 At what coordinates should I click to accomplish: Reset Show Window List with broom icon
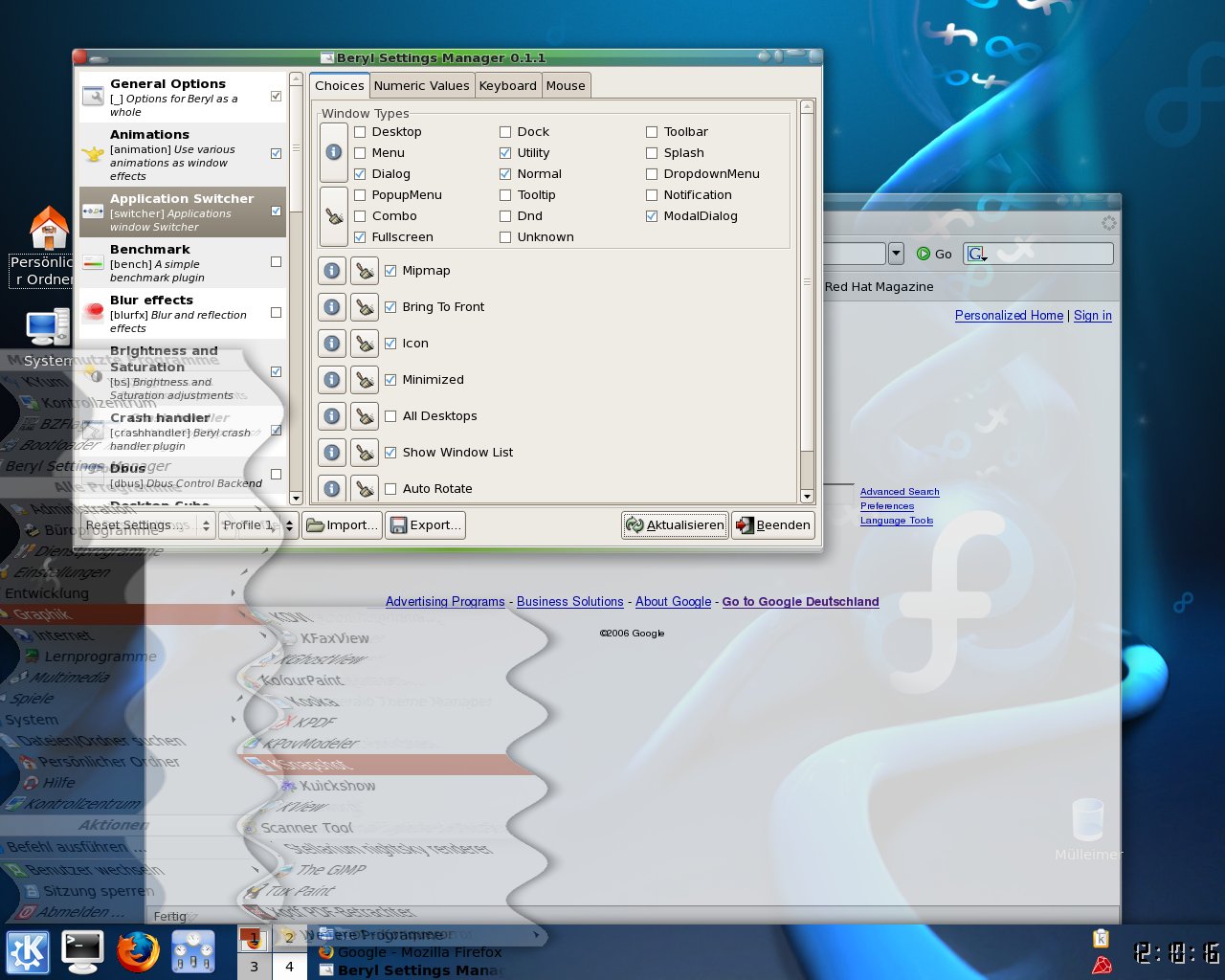(x=365, y=453)
